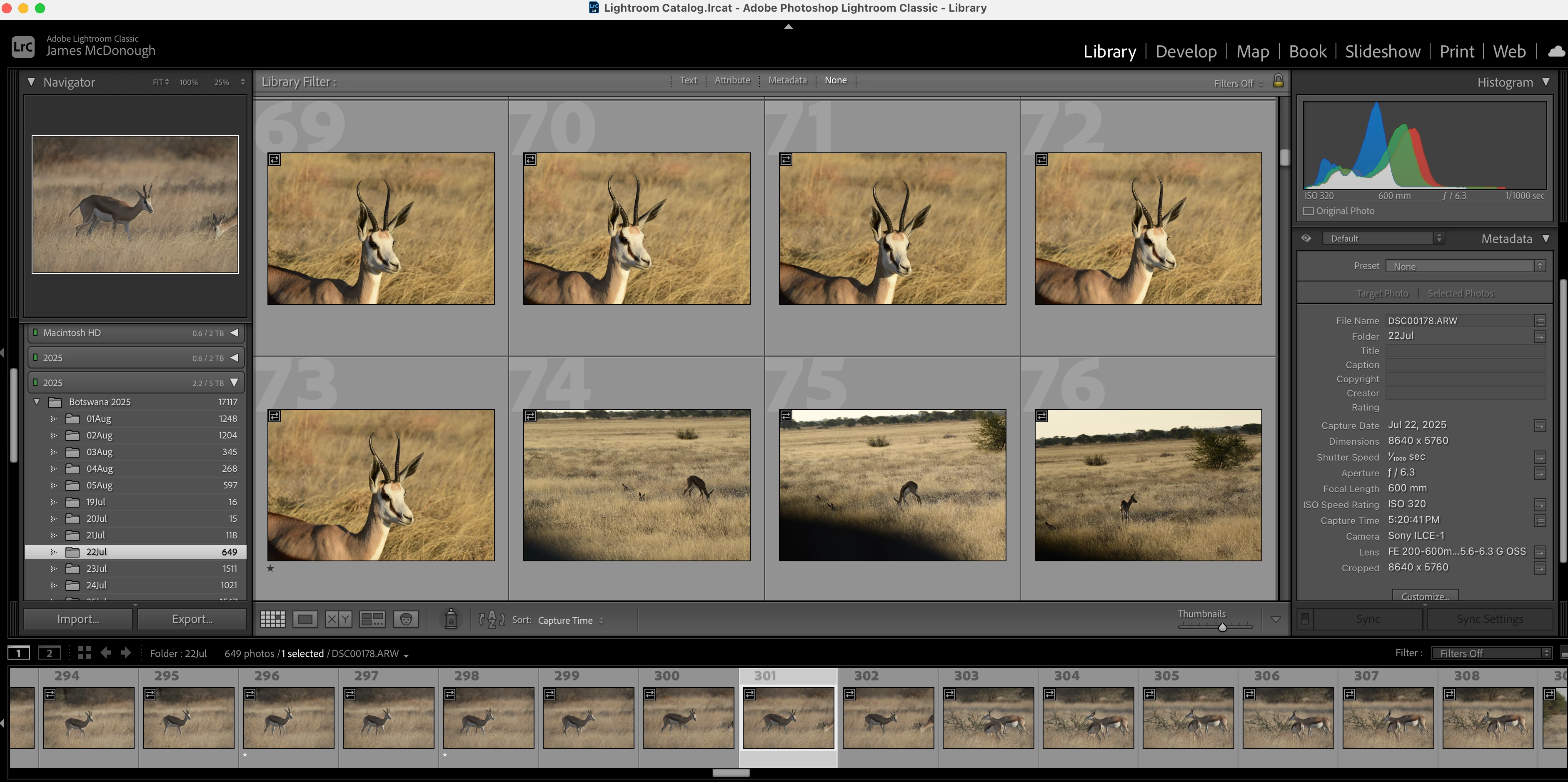Click the Thumbnails size slider
1568x782 pixels.
[x=1222, y=627]
